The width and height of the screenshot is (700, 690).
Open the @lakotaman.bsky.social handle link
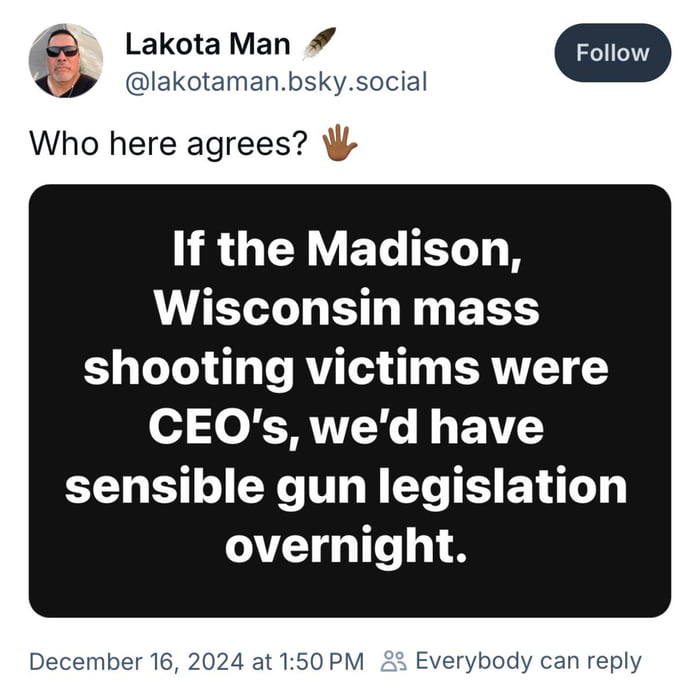tap(275, 81)
